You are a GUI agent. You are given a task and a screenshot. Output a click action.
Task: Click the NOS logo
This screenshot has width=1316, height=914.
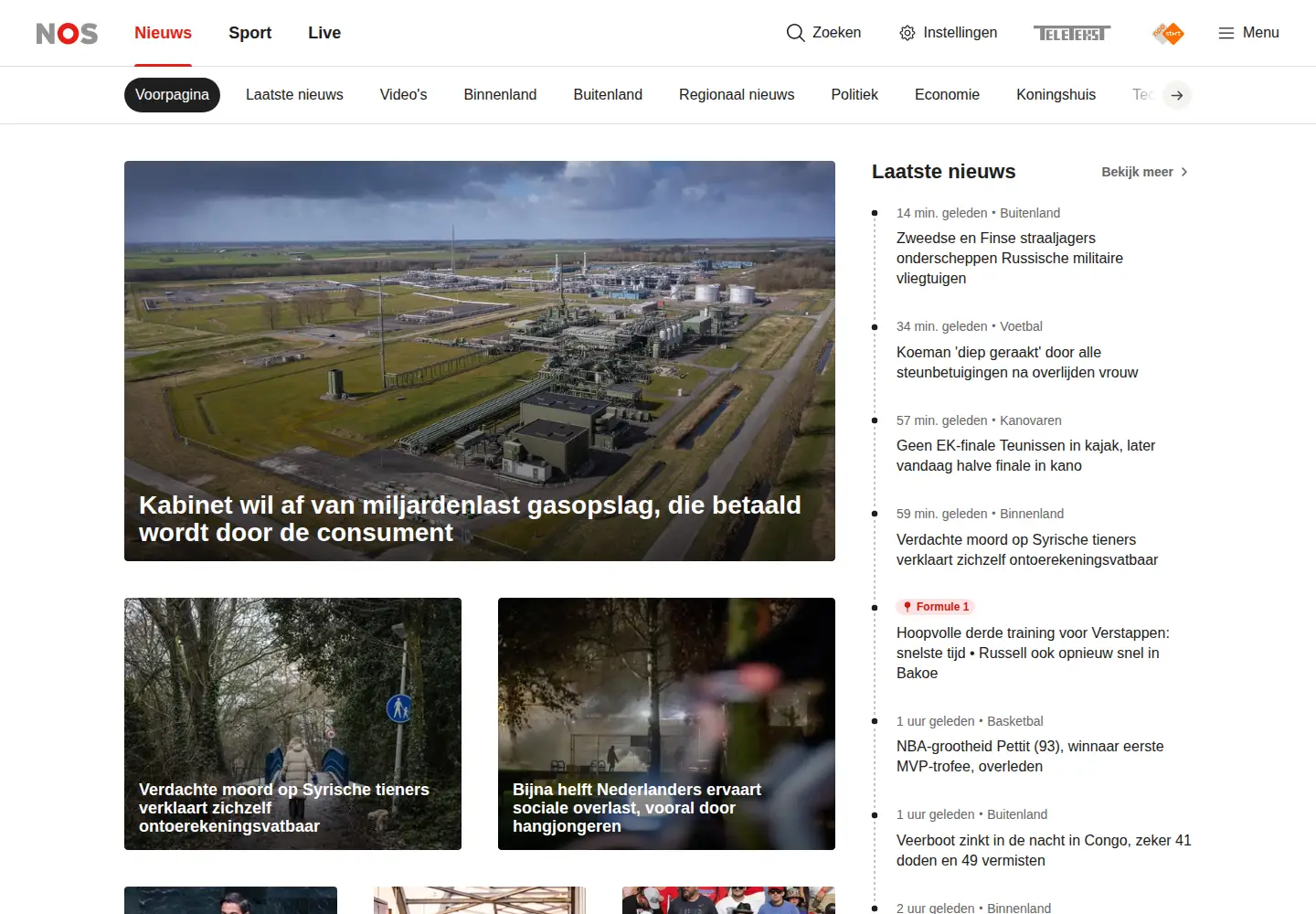tap(67, 33)
